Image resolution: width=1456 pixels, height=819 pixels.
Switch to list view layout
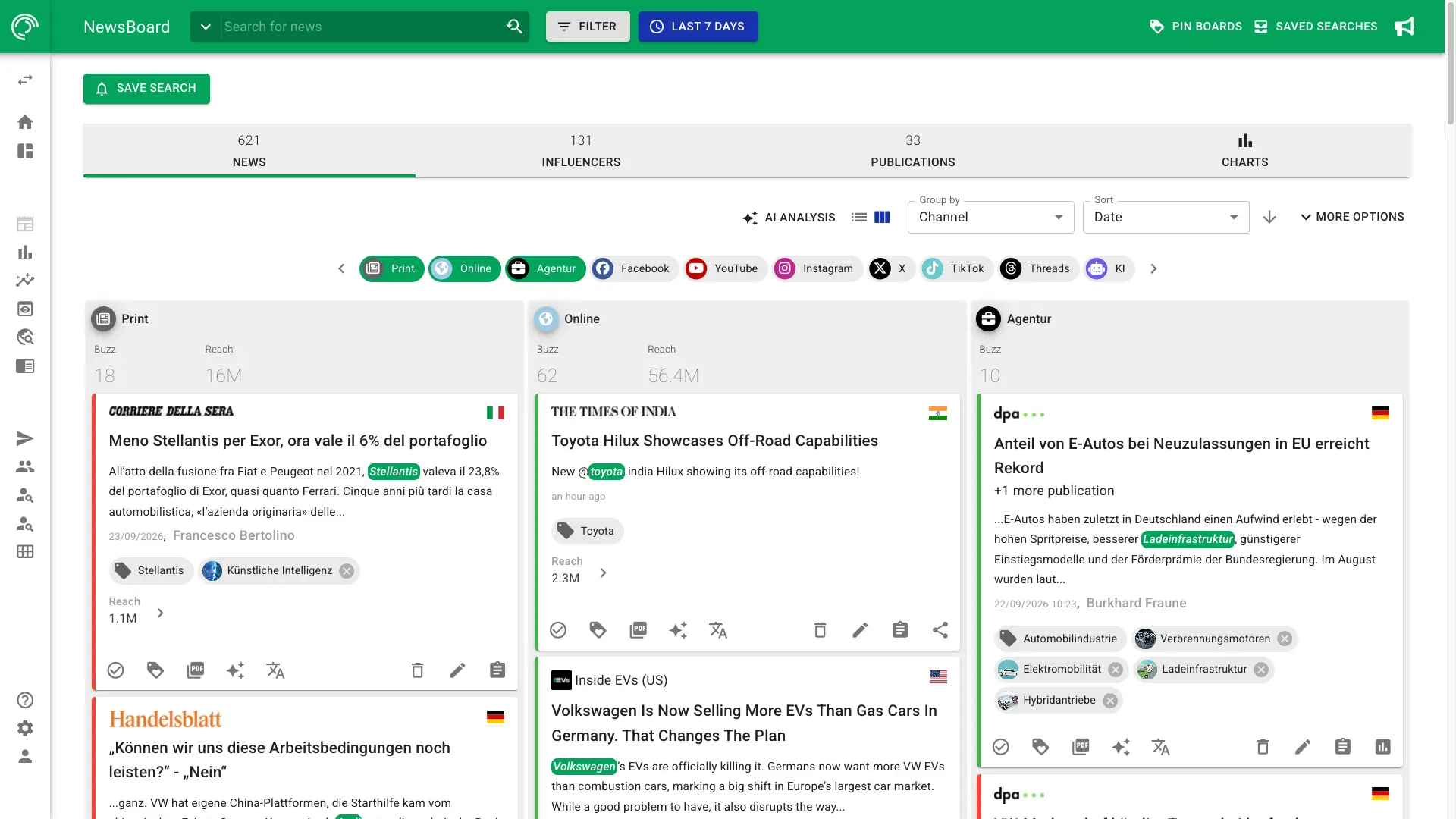click(x=859, y=217)
